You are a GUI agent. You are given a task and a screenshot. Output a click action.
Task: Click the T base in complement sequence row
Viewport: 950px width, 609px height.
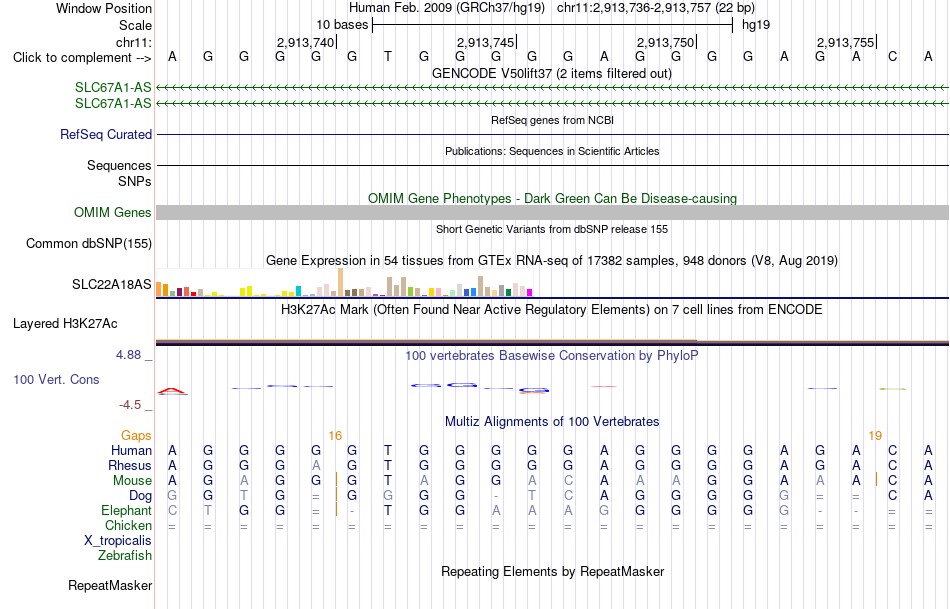point(388,57)
